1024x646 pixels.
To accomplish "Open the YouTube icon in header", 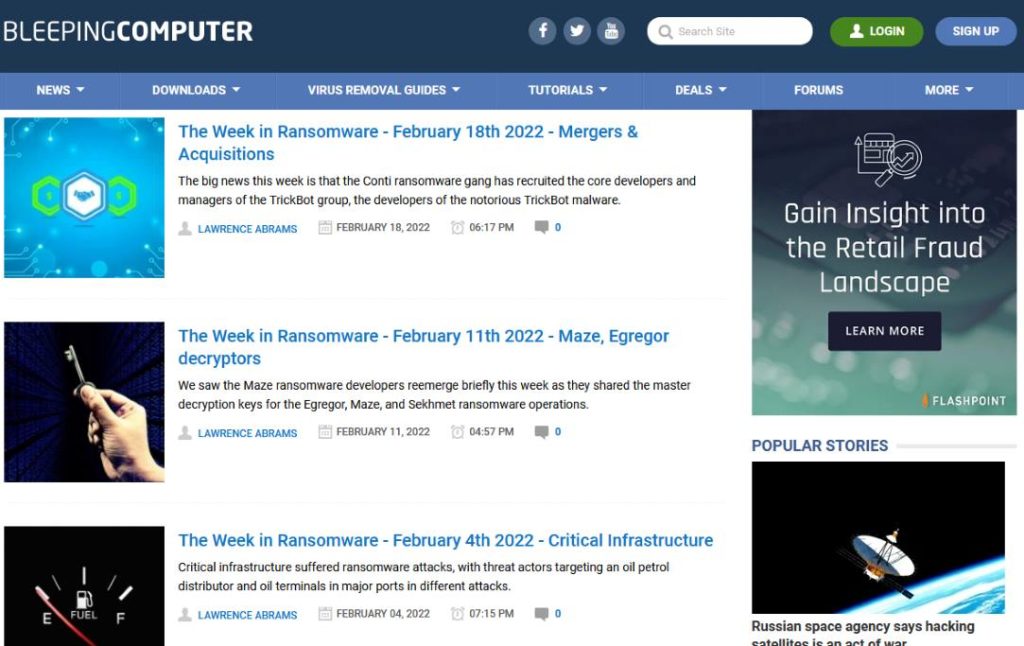I will click(611, 31).
